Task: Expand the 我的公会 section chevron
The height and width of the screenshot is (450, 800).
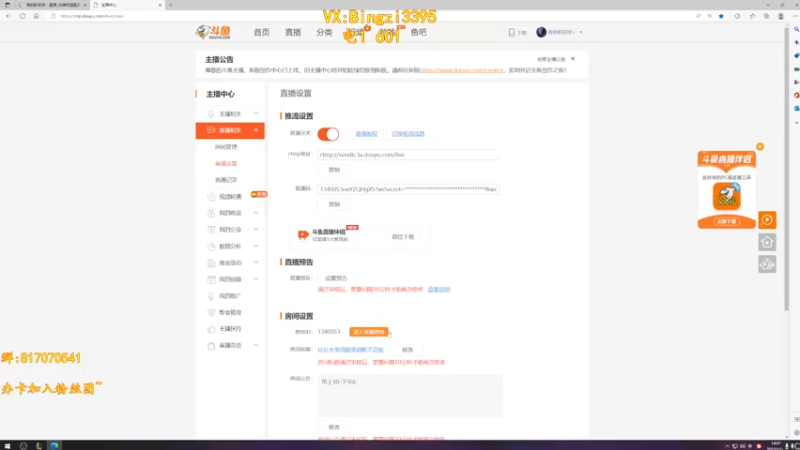Action: point(256,230)
